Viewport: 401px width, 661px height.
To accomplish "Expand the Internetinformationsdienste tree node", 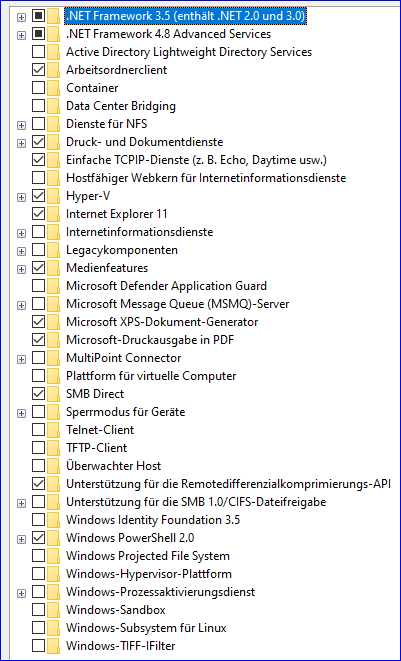I will tap(21, 233).
